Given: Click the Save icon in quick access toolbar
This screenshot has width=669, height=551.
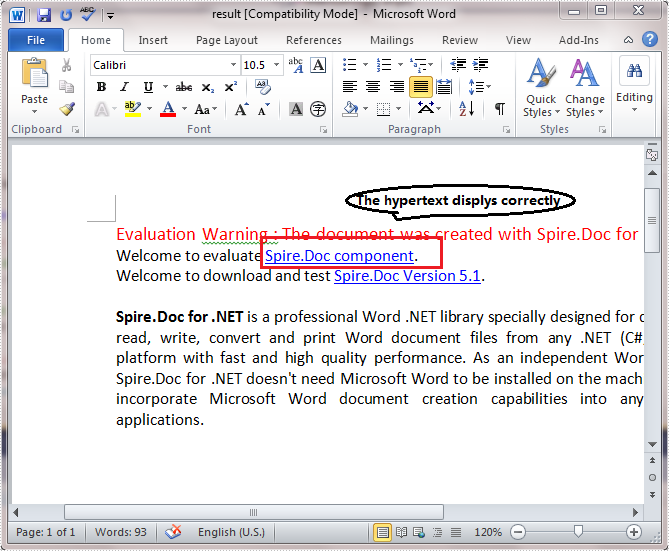Looking at the screenshot, I should [44, 15].
